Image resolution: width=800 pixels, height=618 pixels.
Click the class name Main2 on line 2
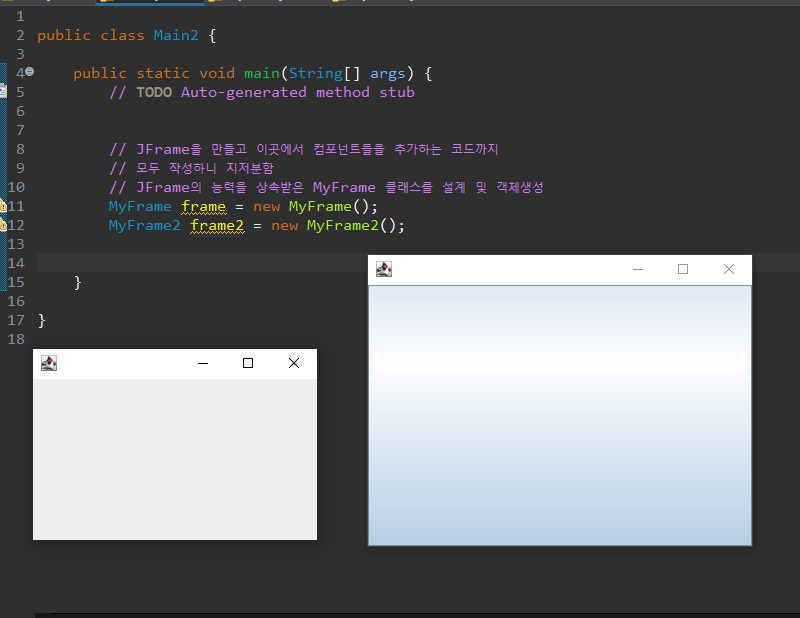point(176,35)
